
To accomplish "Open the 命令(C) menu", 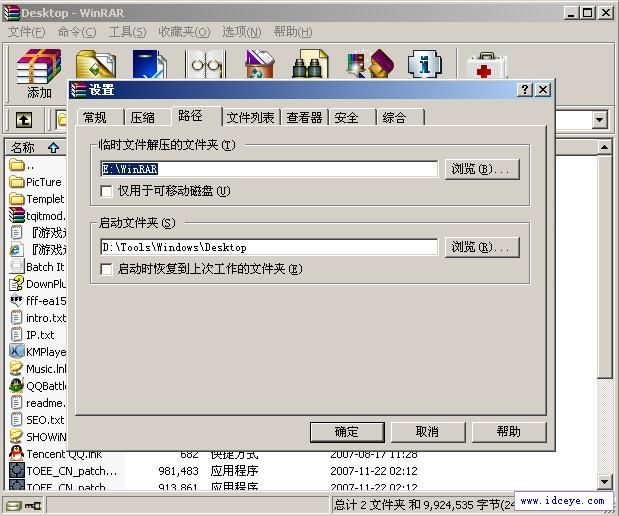I will (x=77, y=32).
